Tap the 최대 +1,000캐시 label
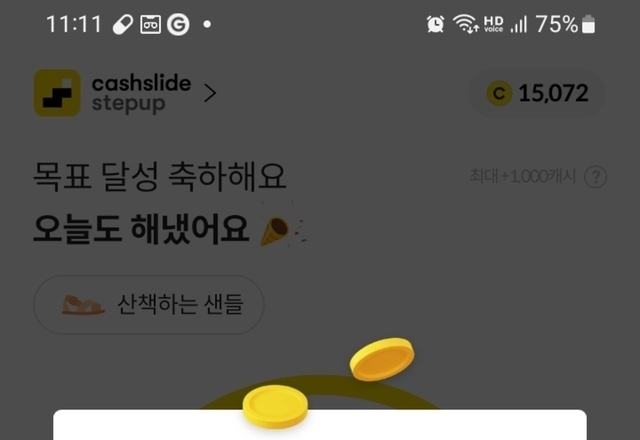Image resolution: width=640 pixels, height=440 pixels. click(522, 176)
